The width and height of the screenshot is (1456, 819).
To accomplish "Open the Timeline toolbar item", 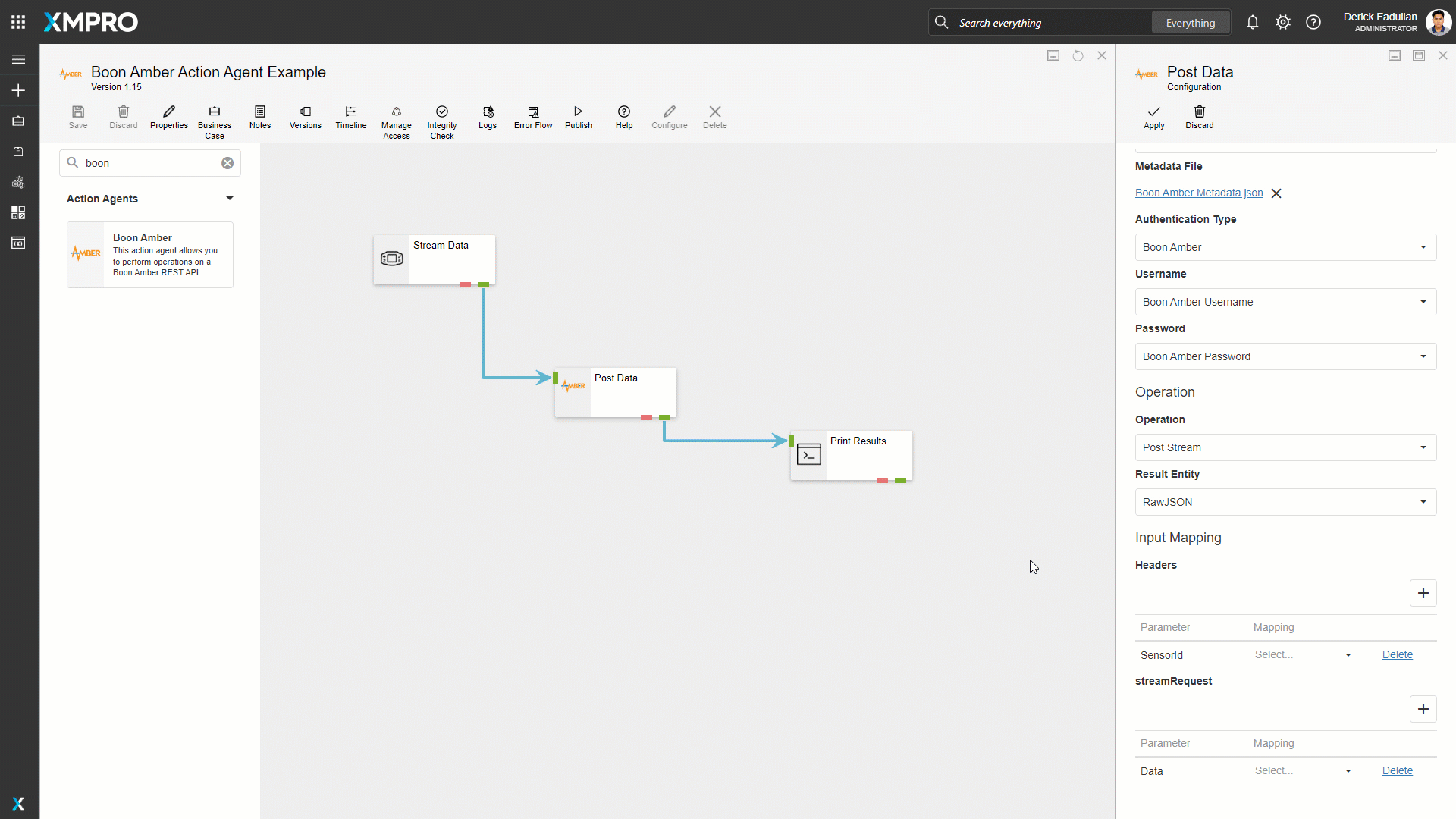I will 350,117.
